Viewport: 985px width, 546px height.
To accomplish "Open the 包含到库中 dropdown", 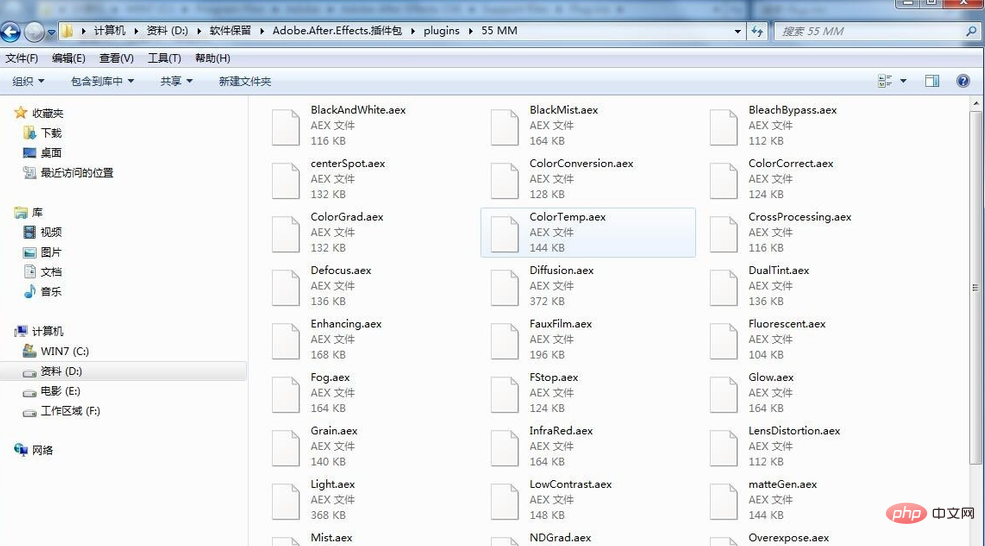I will coord(102,81).
